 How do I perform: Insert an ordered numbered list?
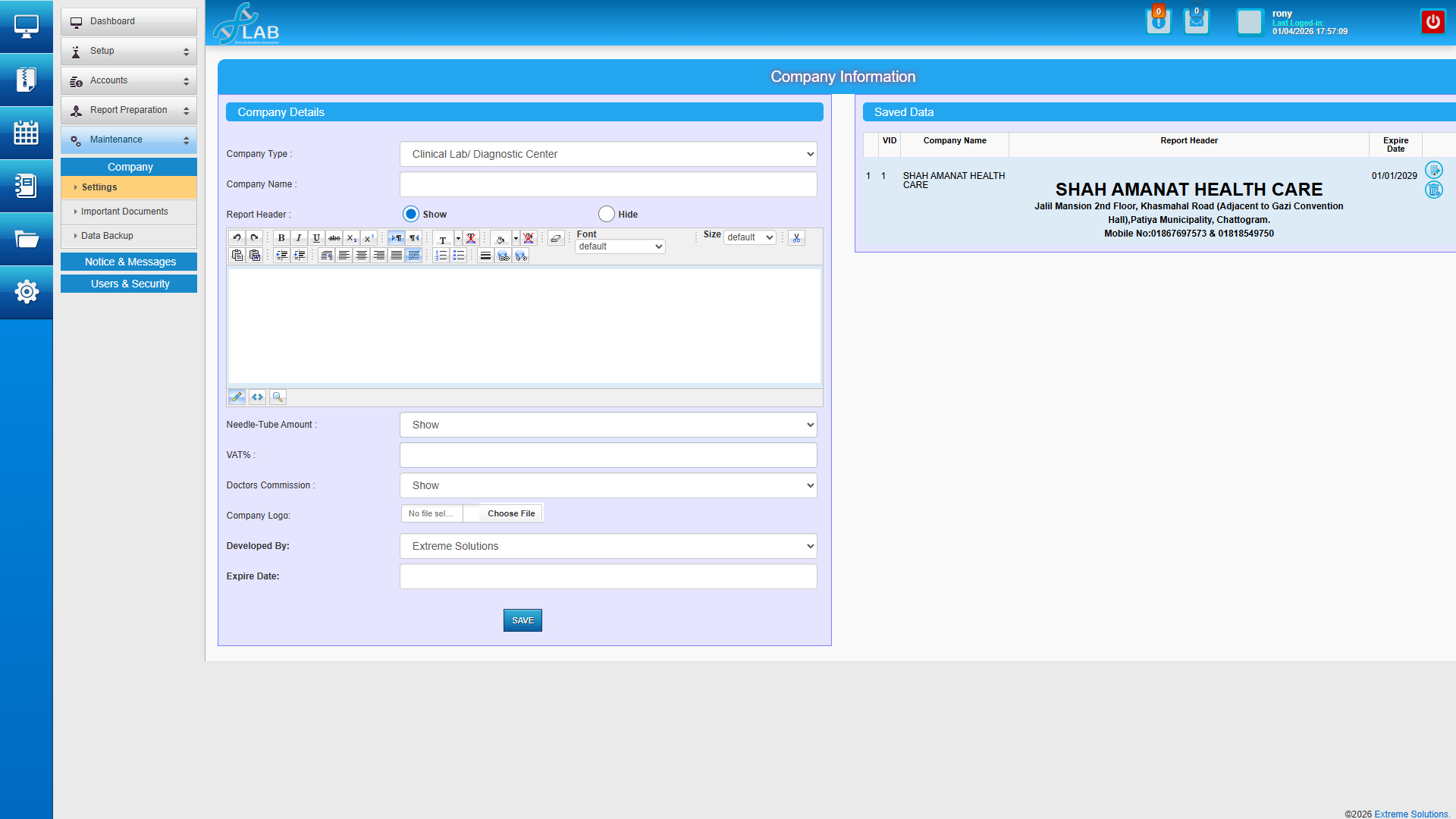coord(441,256)
